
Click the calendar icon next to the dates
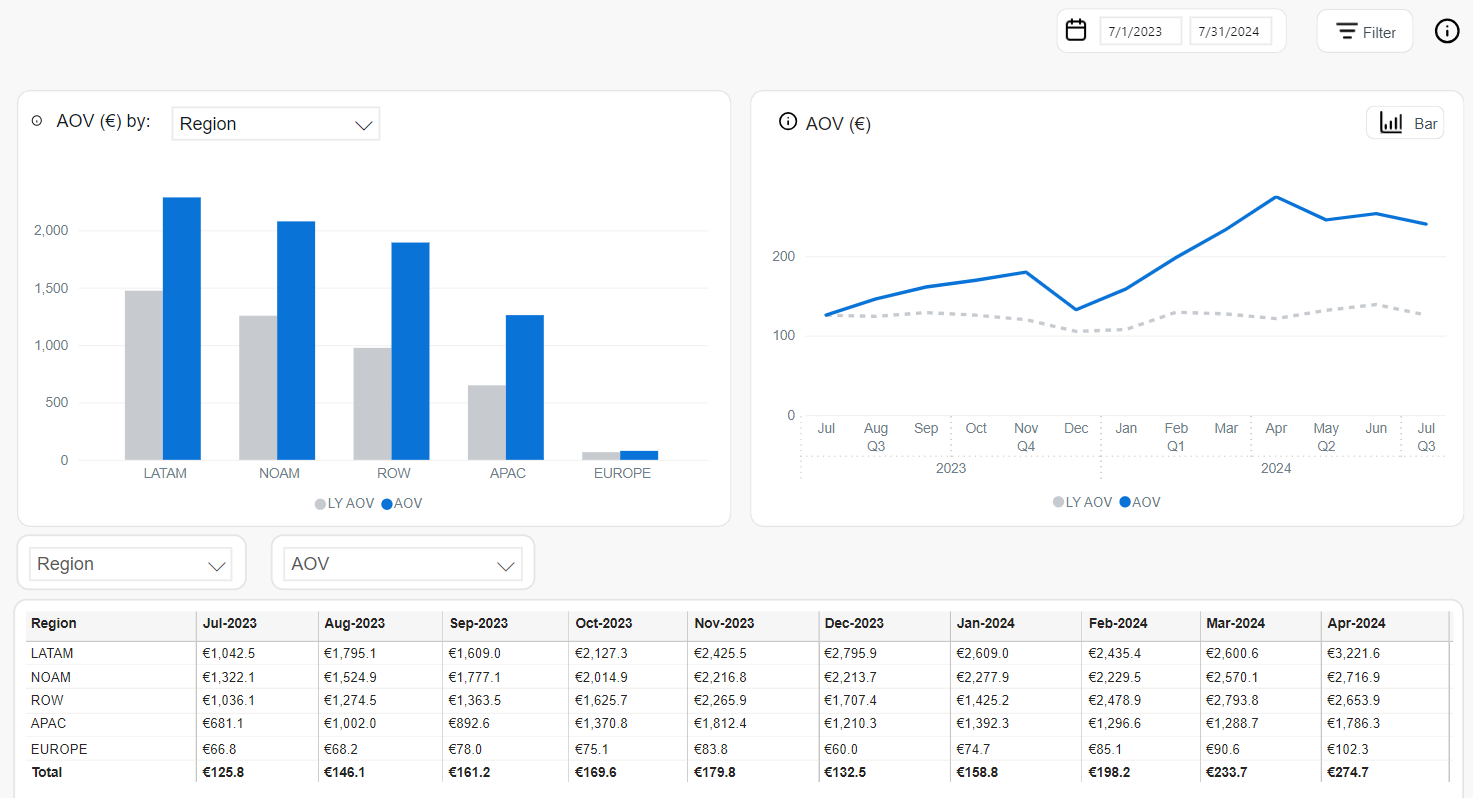1076,30
